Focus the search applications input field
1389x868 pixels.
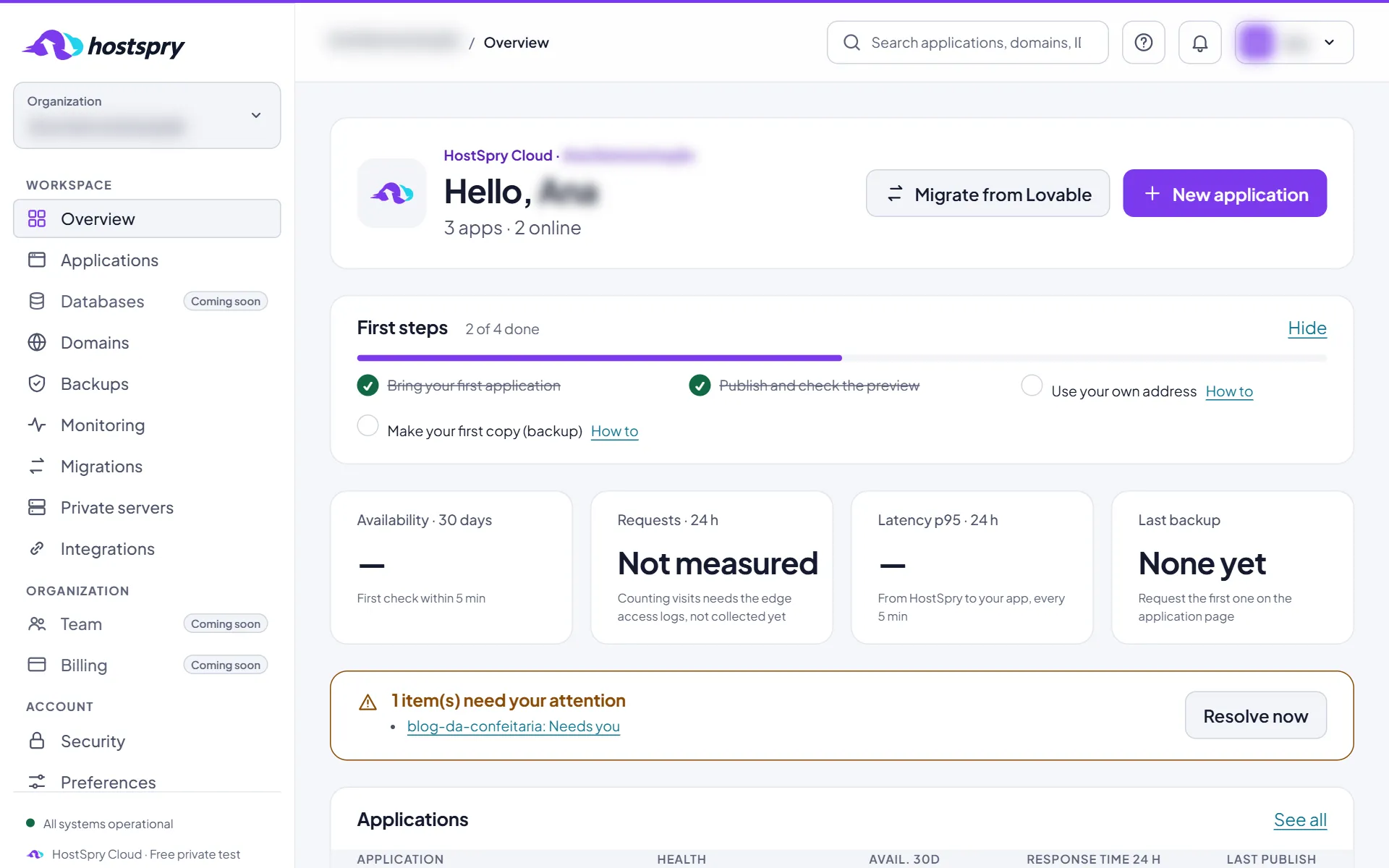[x=968, y=43]
